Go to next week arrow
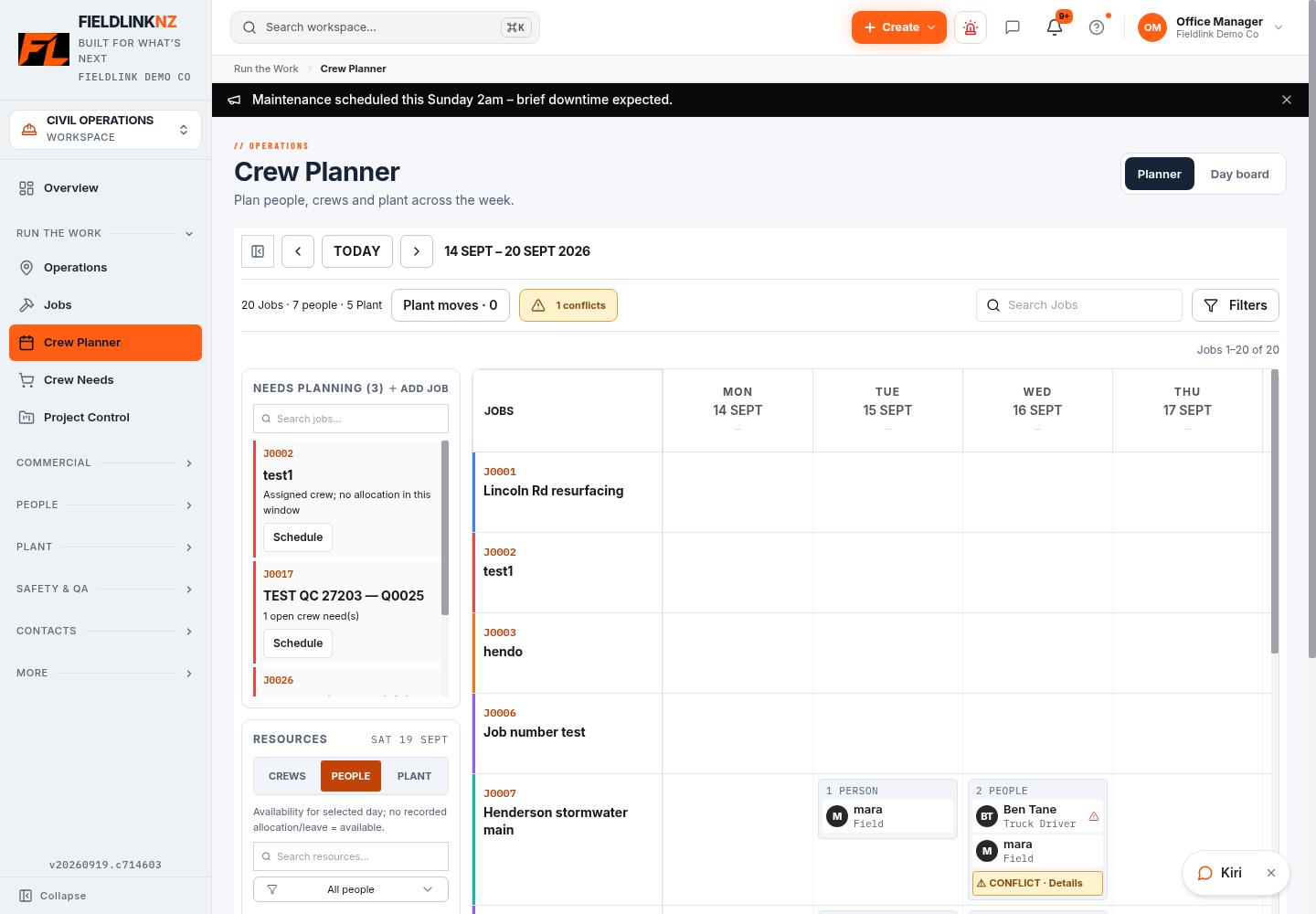Screen dimensions: 1316x914 coord(417,251)
